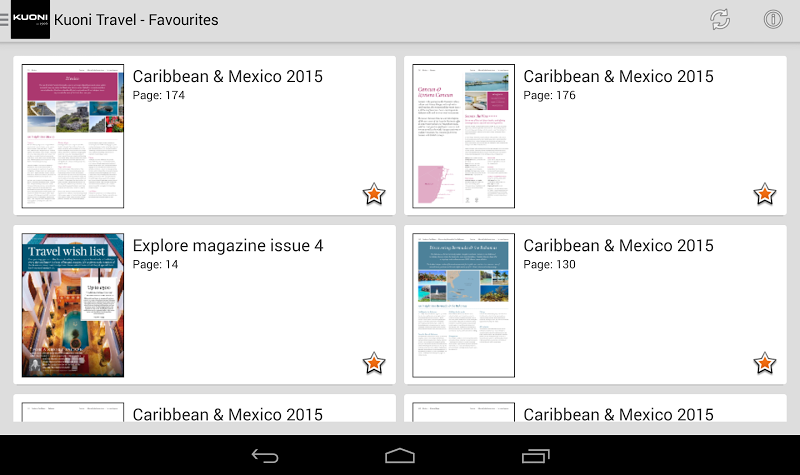Click the 'Kuoni Travel - Favourites' header title
800x475 pixels.
pyautogui.click(x=136, y=20)
